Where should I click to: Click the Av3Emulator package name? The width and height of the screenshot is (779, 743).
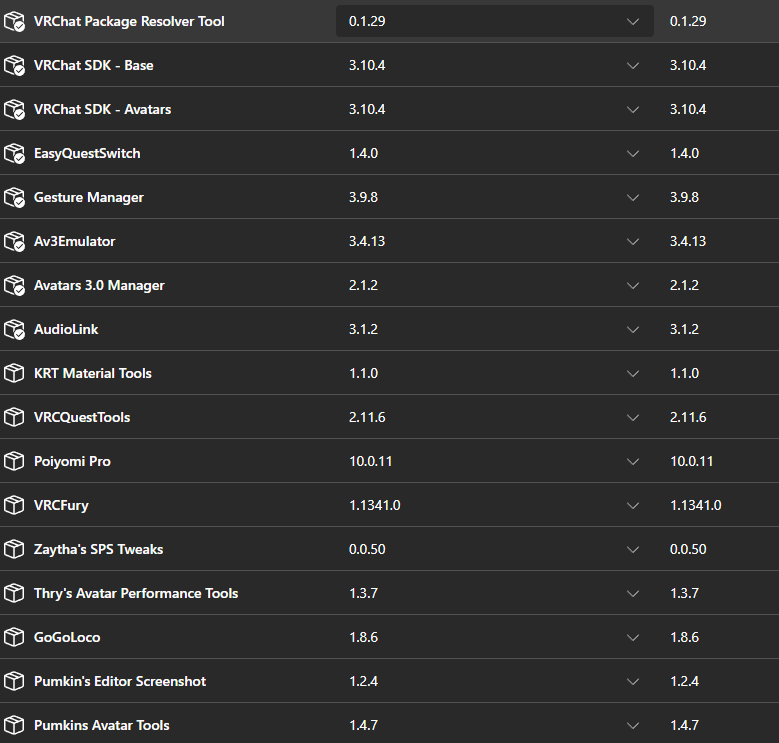(75, 241)
